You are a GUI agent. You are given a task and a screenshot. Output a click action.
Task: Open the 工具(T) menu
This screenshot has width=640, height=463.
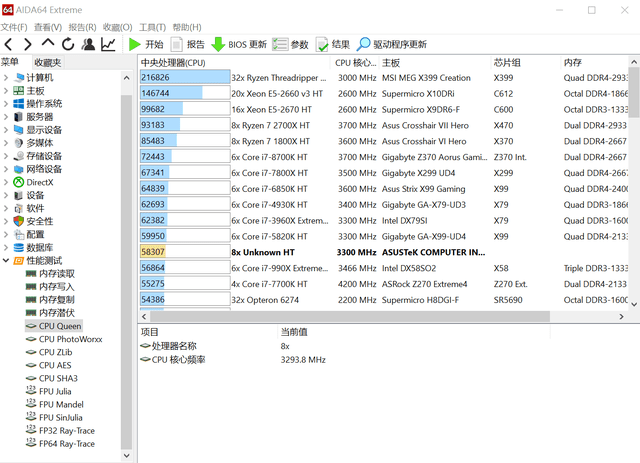coord(152,27)
